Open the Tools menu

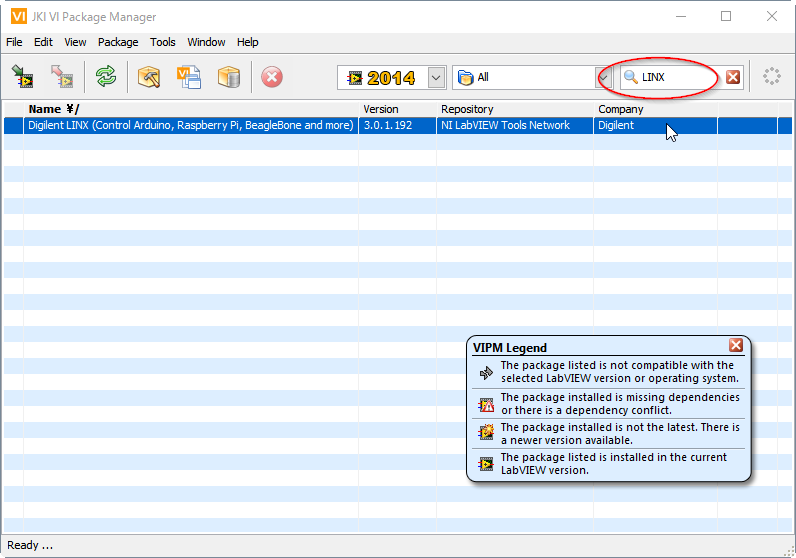[162, 42]
